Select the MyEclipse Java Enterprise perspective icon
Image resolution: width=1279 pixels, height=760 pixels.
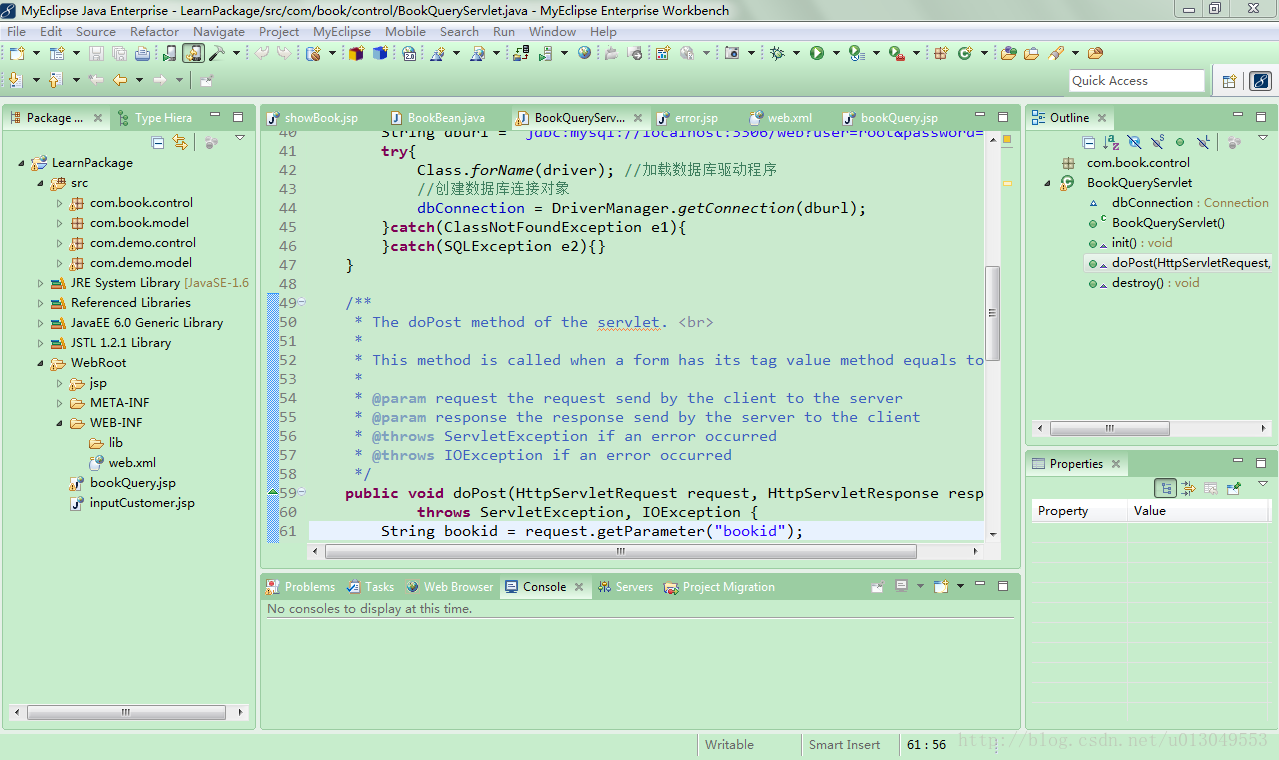(1260, 81)
